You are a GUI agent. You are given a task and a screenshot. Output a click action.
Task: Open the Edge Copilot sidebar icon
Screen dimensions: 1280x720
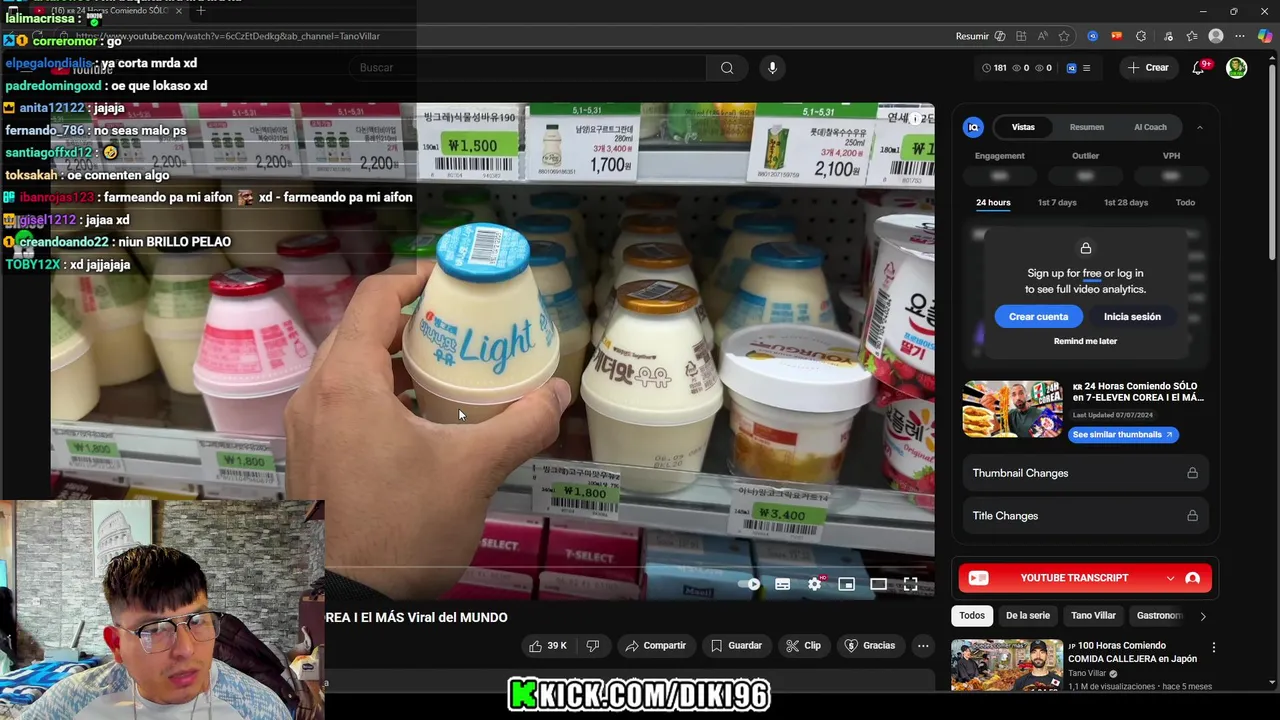(x=1265, y=36)
